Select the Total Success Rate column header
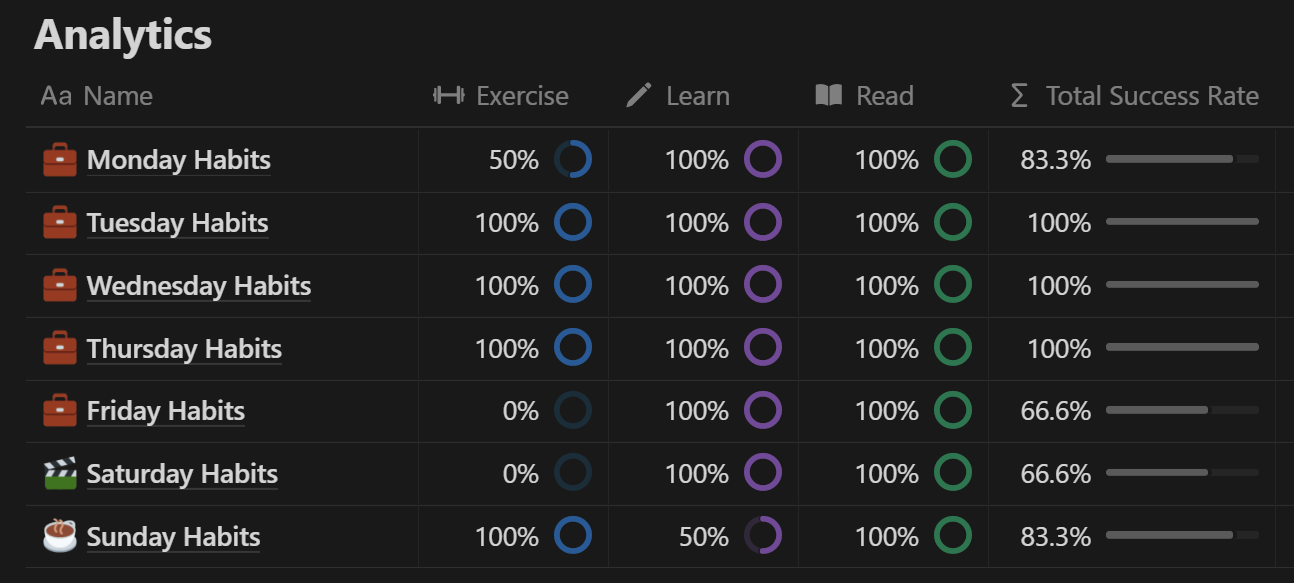 coord(1134,96)
